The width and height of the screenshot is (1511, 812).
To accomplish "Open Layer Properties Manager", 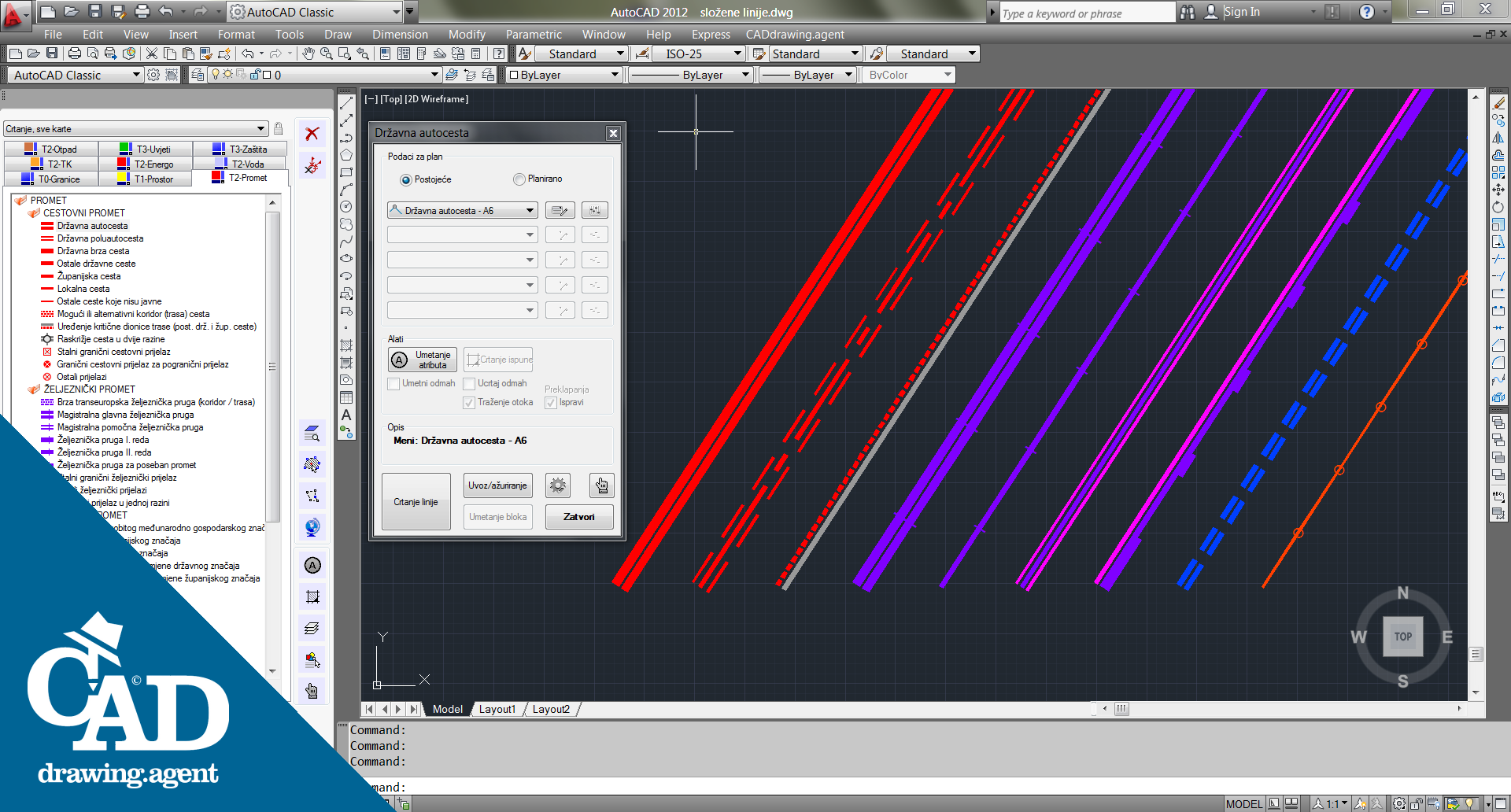I will [x=198, y=75].
